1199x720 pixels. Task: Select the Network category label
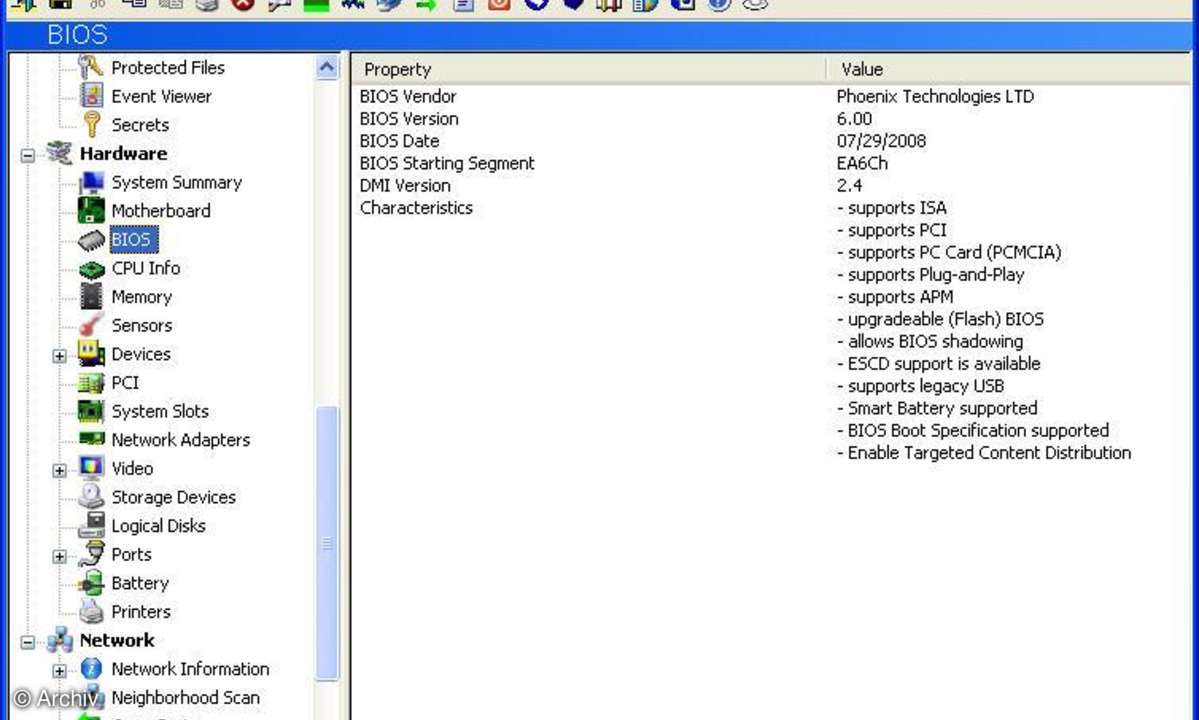(x=117, y=641)
